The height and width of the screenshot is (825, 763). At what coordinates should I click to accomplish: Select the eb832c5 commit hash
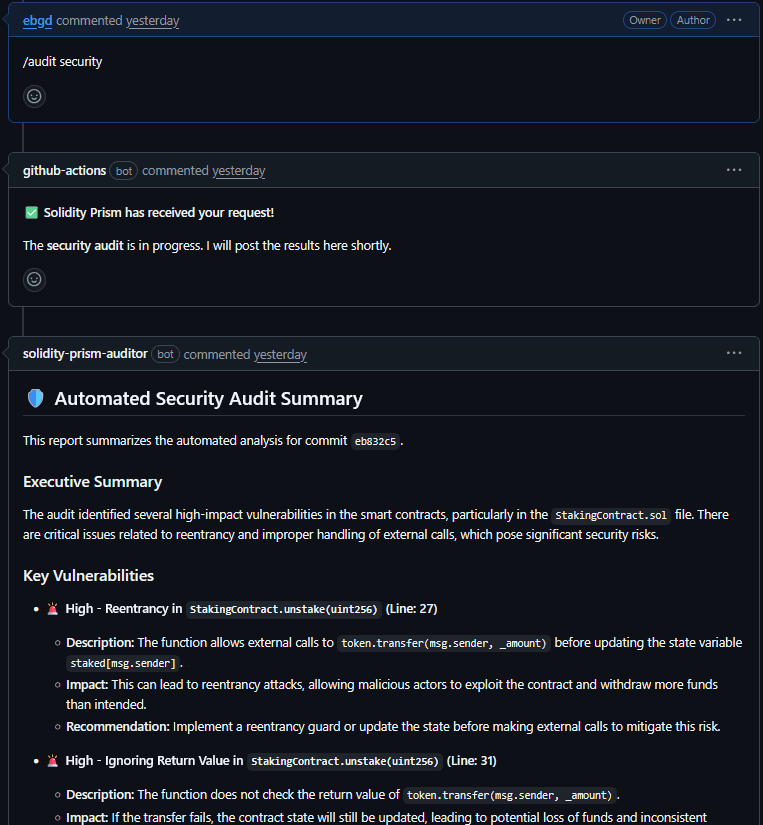376,440
